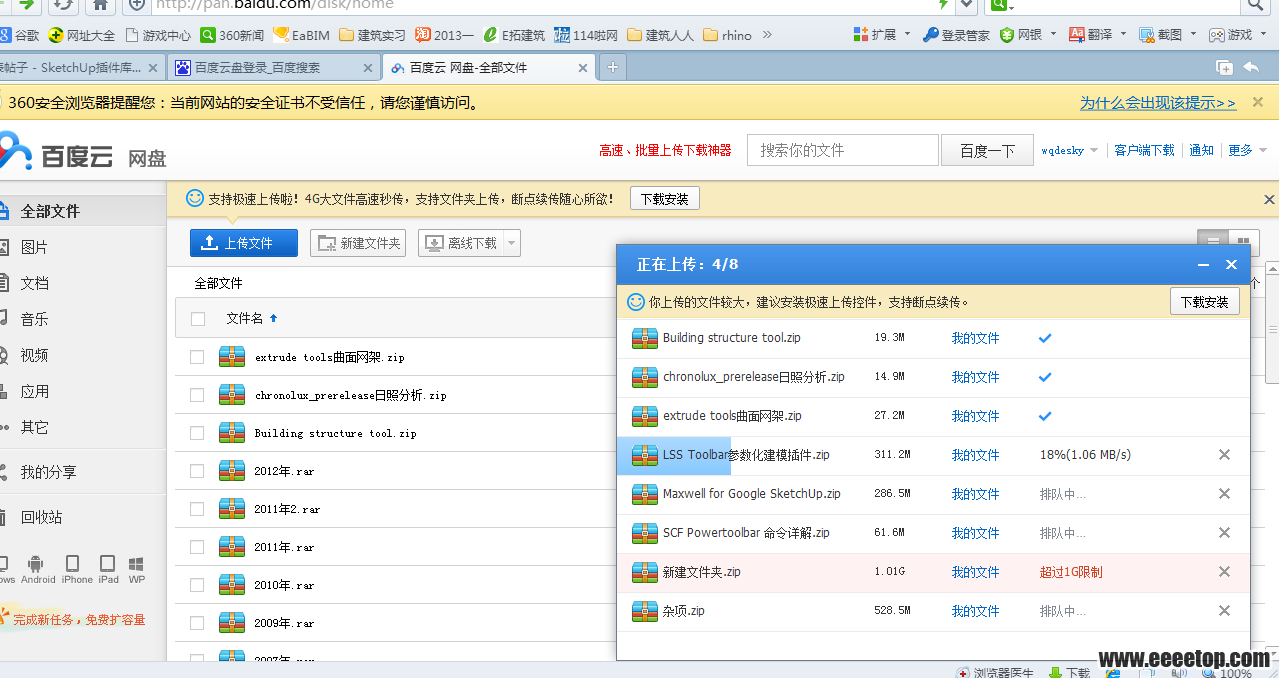1279x678 pixels.
Task: Click the LSS Toolbar upload progress bar
Action: (x=674, y=455)
